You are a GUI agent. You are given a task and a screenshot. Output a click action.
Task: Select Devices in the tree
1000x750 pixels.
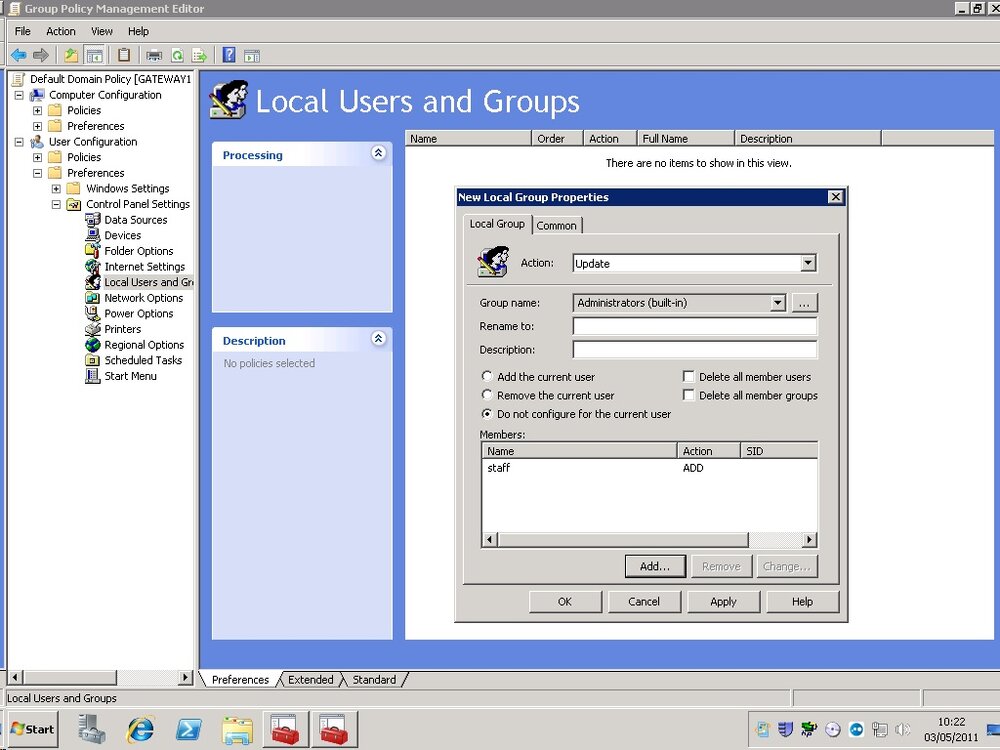point(122,235)
